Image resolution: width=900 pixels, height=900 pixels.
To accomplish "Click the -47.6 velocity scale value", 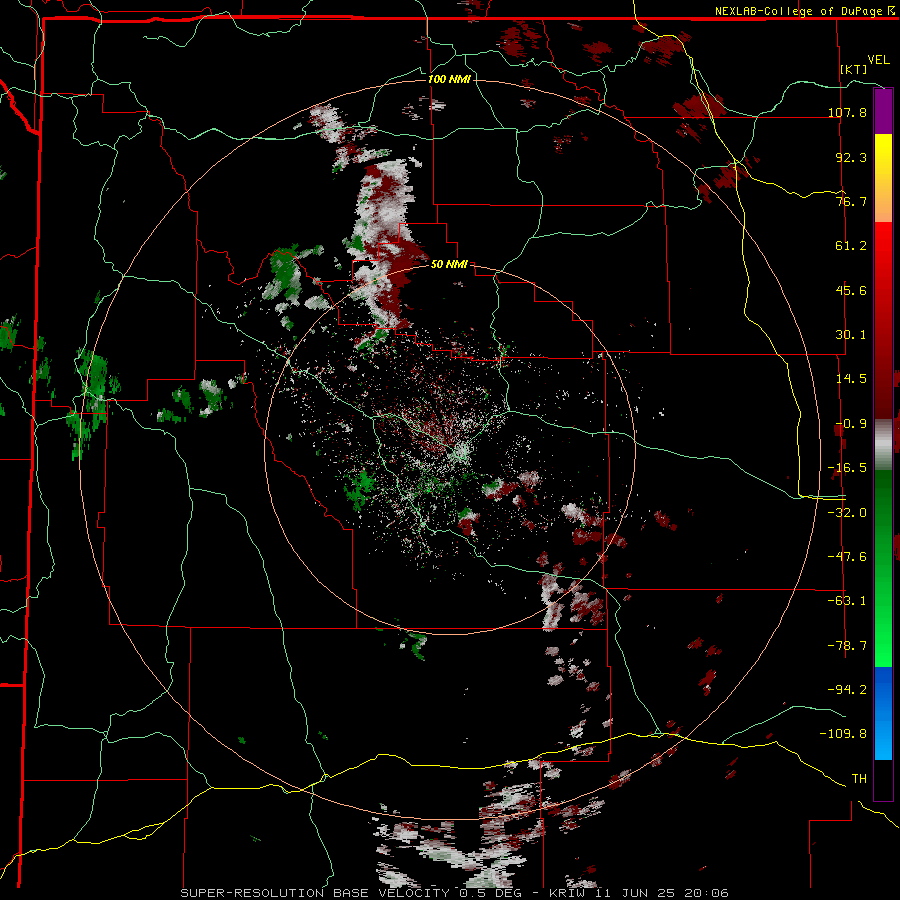I will tap(847, 557).
